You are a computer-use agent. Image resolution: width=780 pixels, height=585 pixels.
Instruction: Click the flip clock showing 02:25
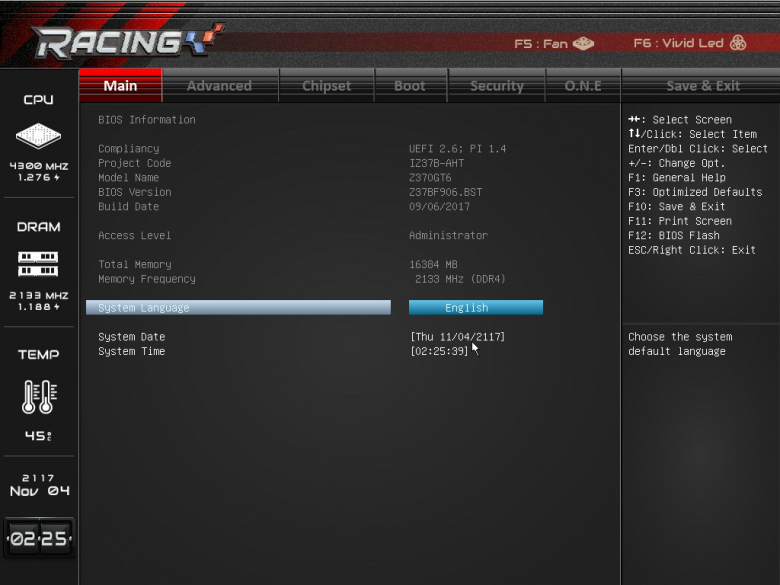(x=39, y=538)
